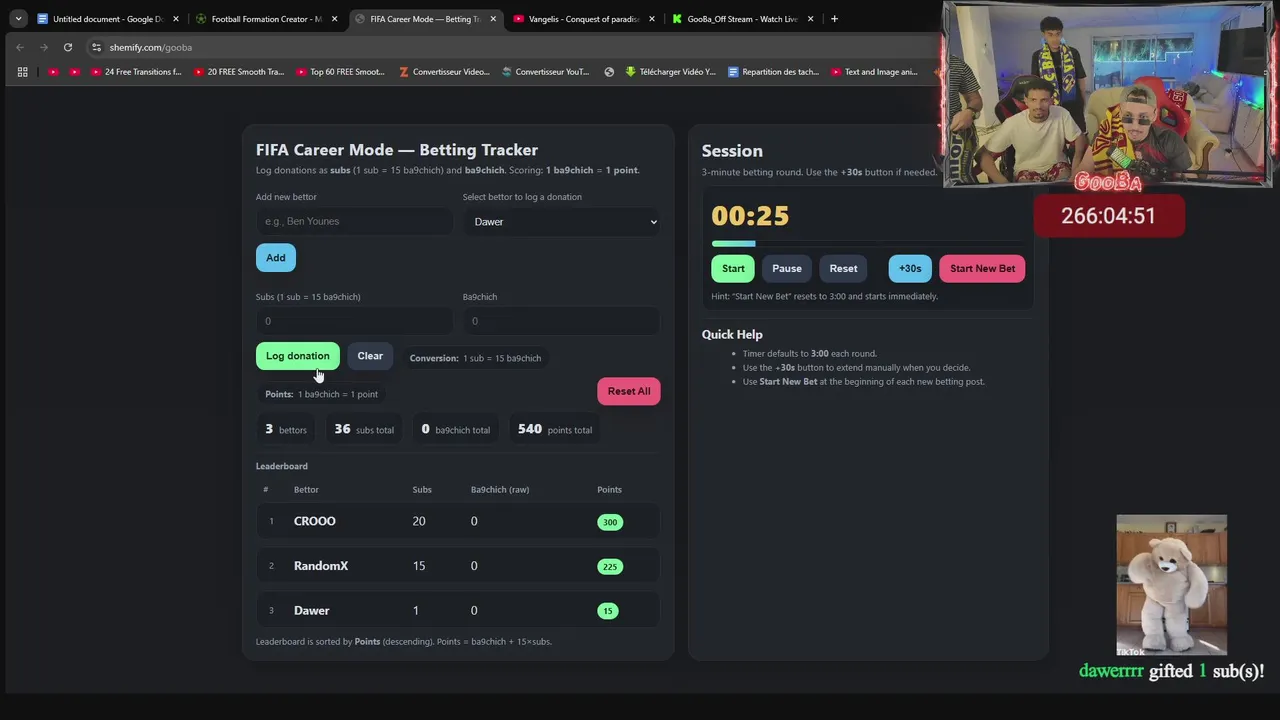The height and width of the screenshot is (720, 1280).
Task: Click the 00:25 countdown display
Action: coord(750,216)
